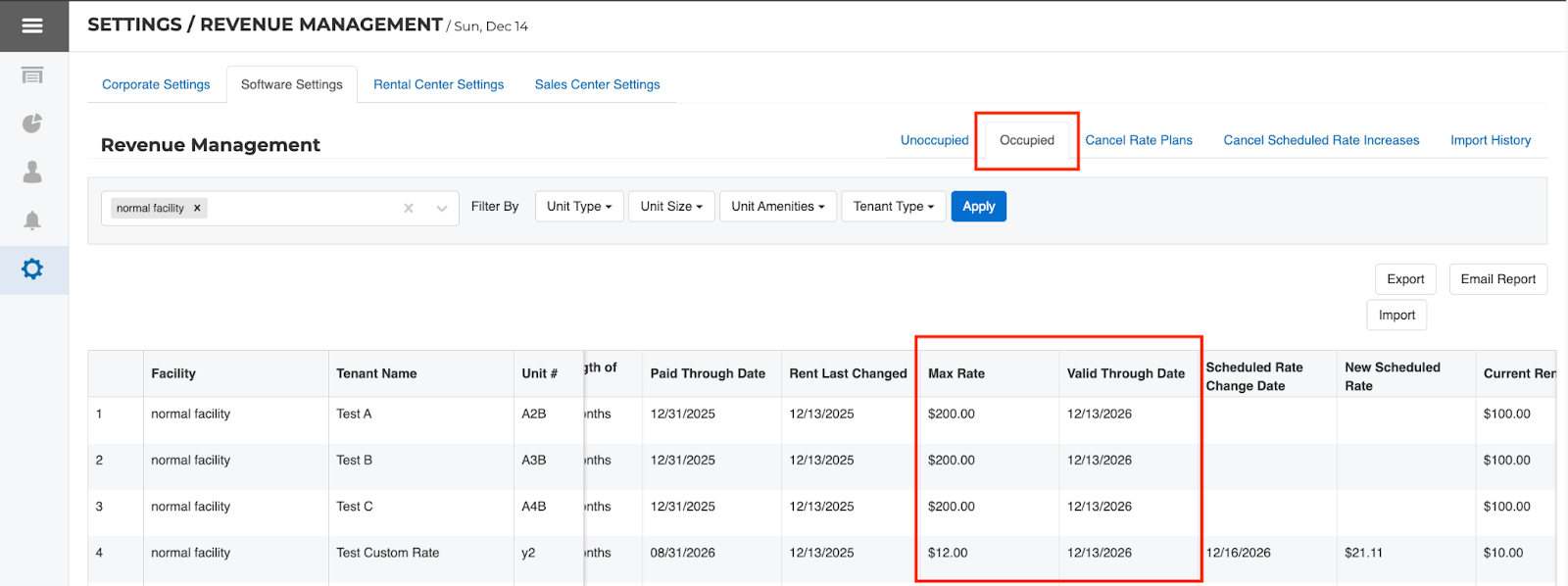Expand the facility selector dropdown arrow
Viewport: 1568px width, 586px height.
click(442, 208)
